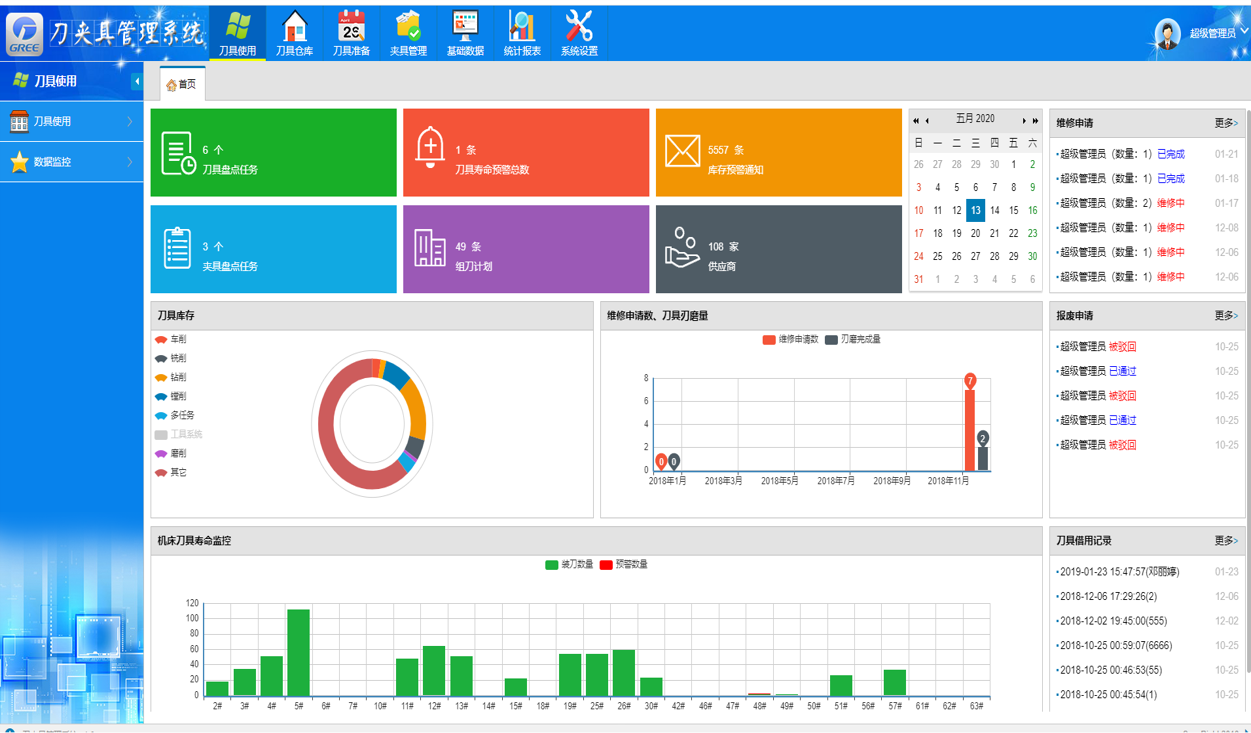The width and height of the screenshot is (1251, 733).
Task: Open the 系统设置 tools icon
Action: point(579,33)
